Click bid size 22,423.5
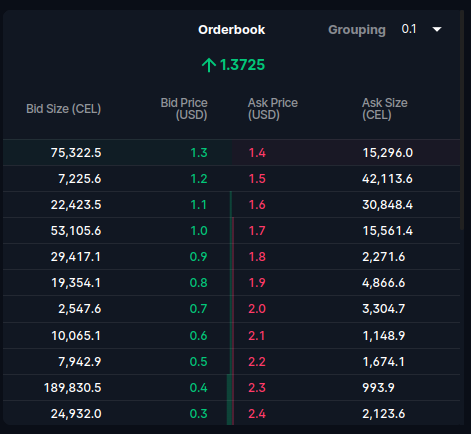 [x=76, y=205]
